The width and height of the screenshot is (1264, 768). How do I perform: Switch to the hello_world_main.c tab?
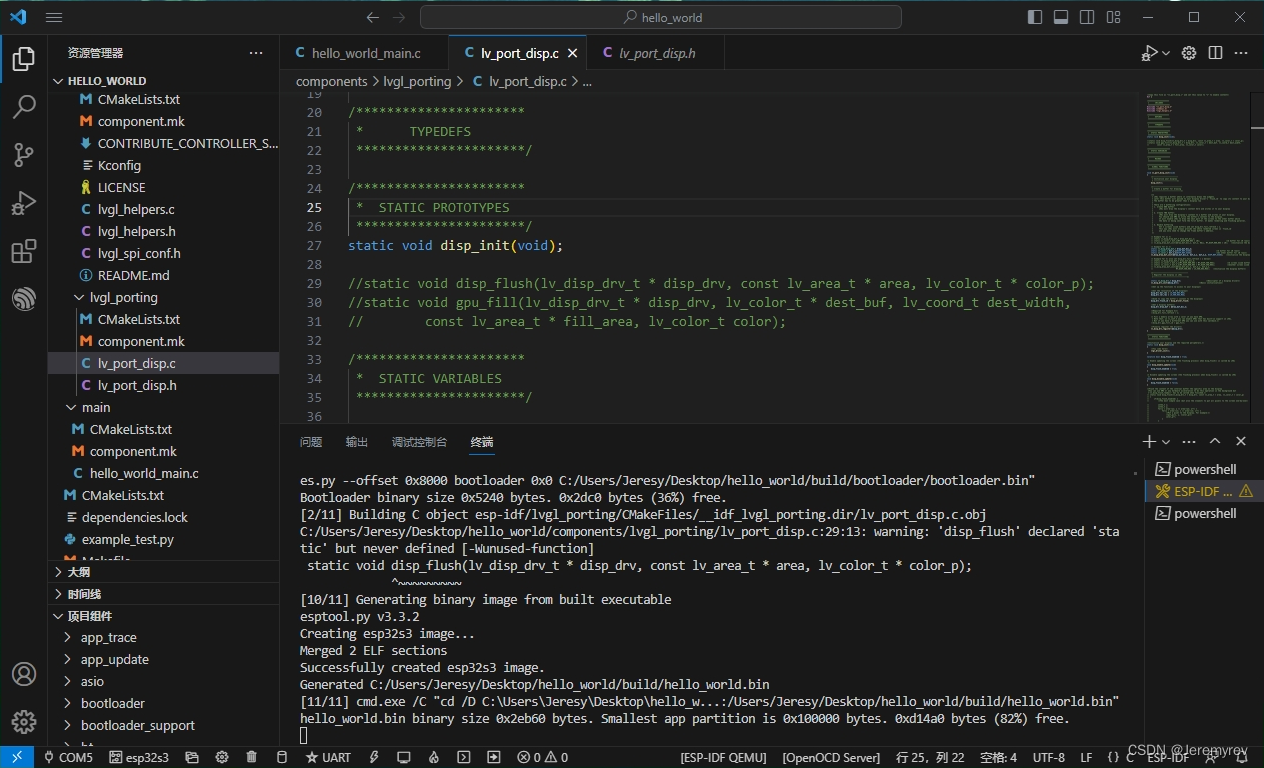365,53
